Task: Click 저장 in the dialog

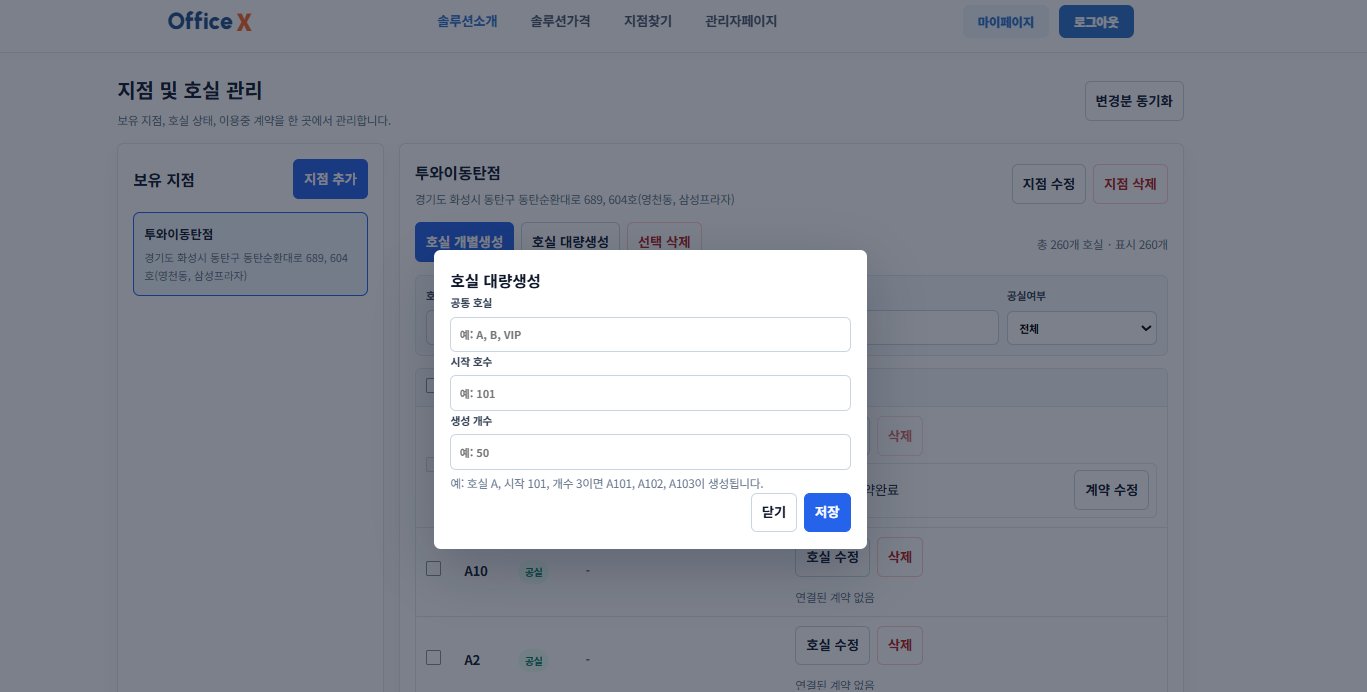Action: 827,512
